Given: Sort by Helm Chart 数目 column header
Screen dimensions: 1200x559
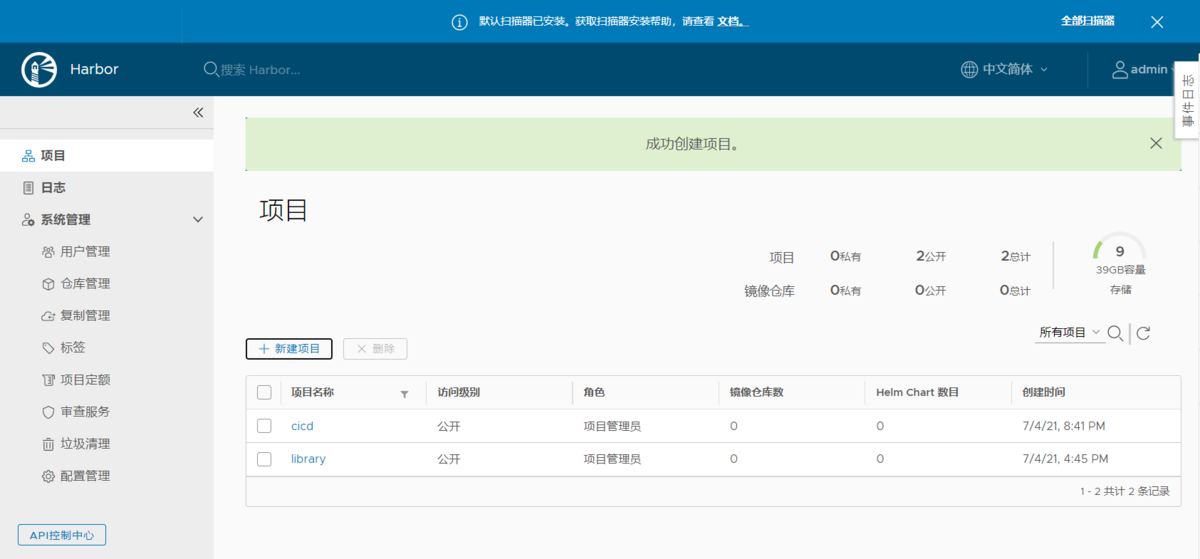Looking at the screenshot, I should point(918,392).
